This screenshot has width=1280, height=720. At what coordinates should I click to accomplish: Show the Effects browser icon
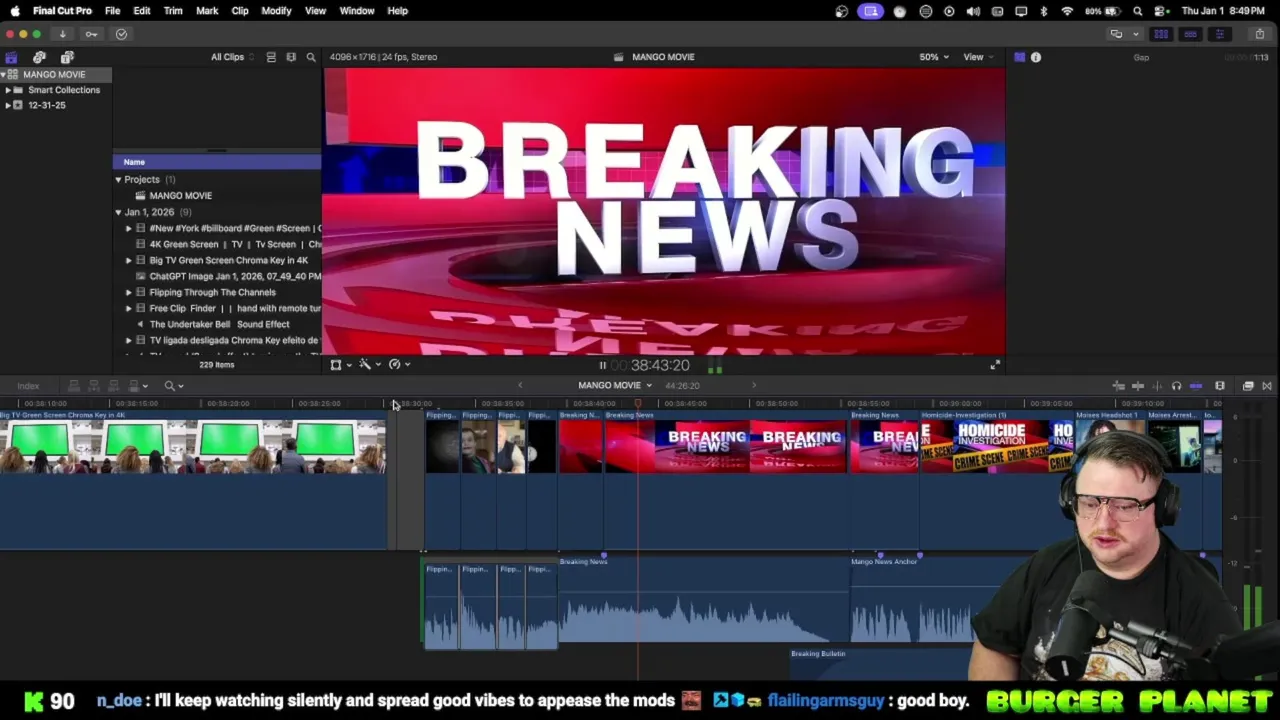click(1248, 386)
